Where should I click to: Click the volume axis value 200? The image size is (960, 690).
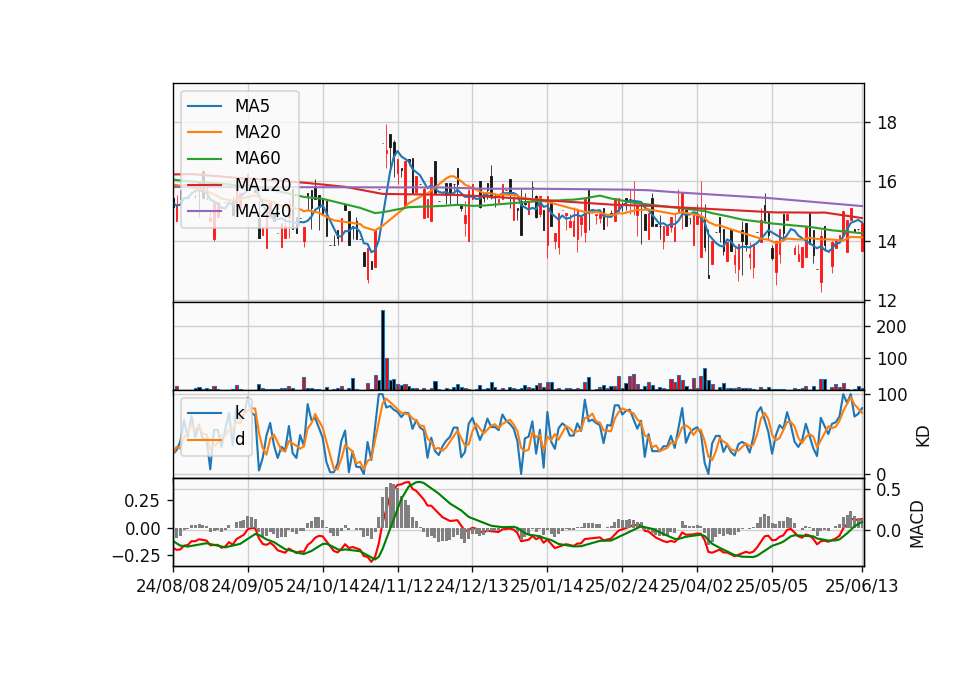click(891, 327)
